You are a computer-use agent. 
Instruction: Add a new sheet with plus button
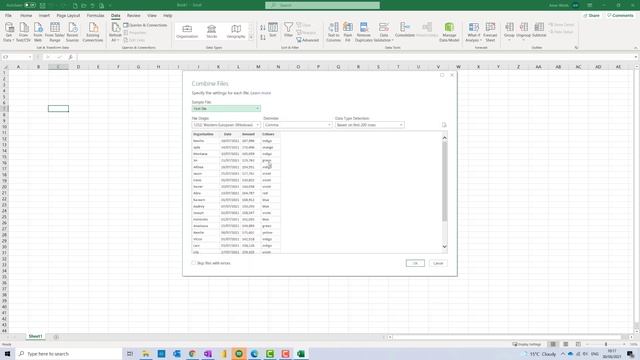[56, 337]
